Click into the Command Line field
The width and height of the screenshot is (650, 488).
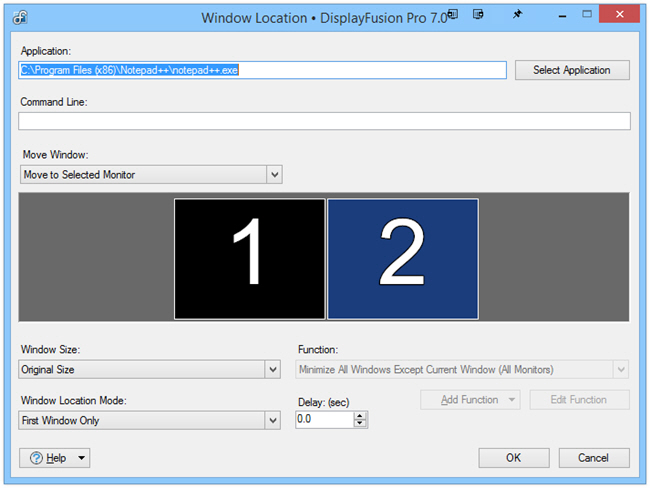tap(324, 121)
